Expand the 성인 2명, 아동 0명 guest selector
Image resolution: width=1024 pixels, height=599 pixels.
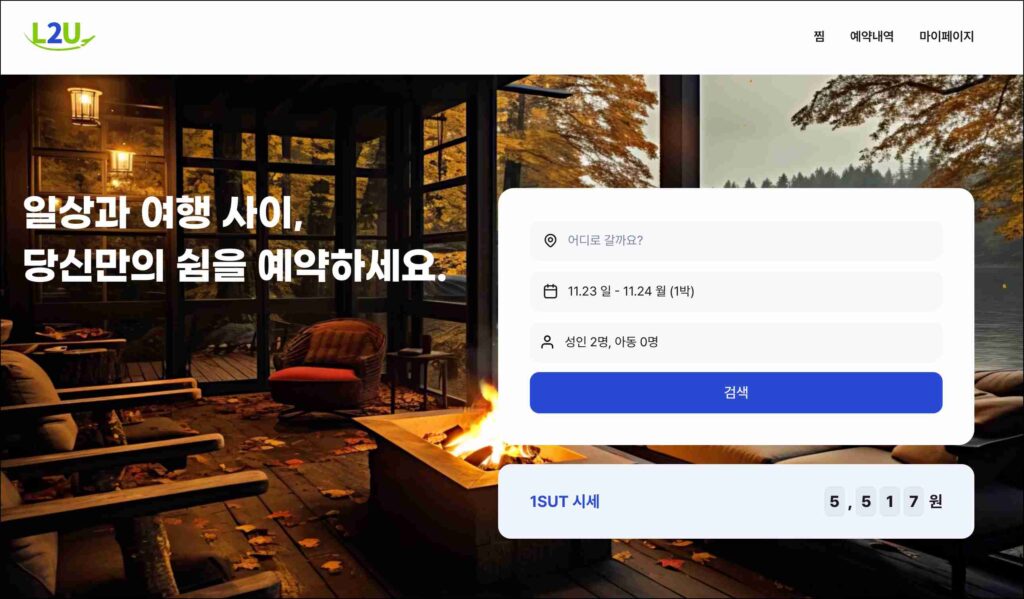pyautogui.click(x=736, y=342)
